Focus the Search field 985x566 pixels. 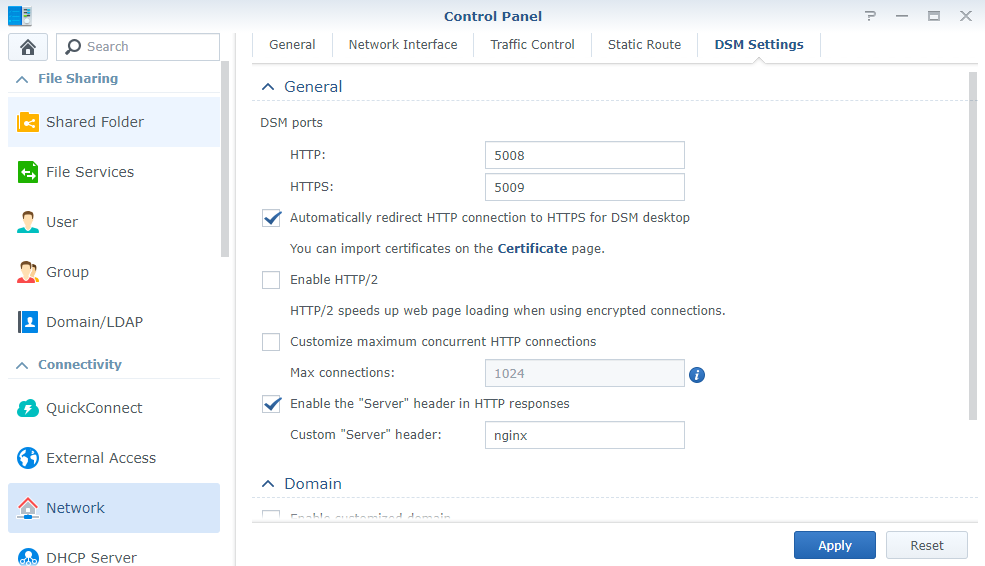click(138, 47)
